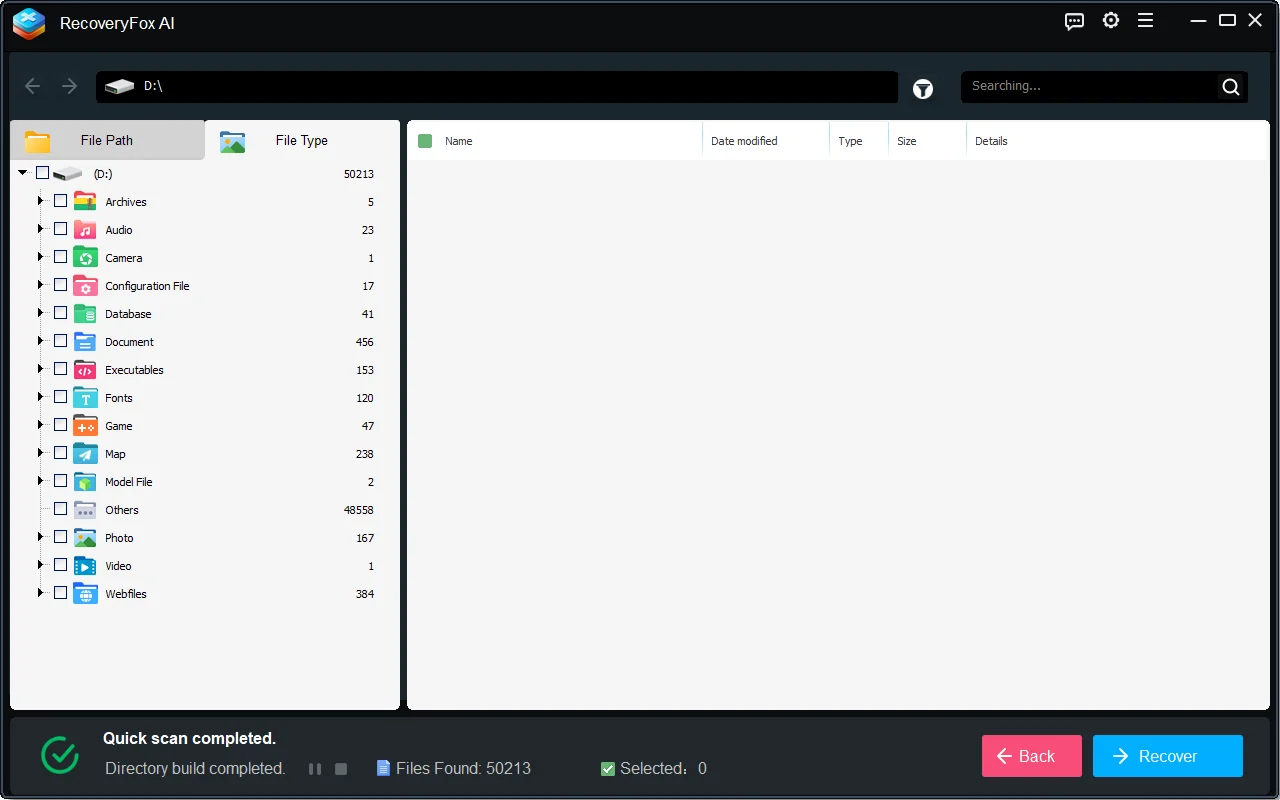Switch to the File Type tab
The width and height of the screenshot is (1280, 800).
301,140
